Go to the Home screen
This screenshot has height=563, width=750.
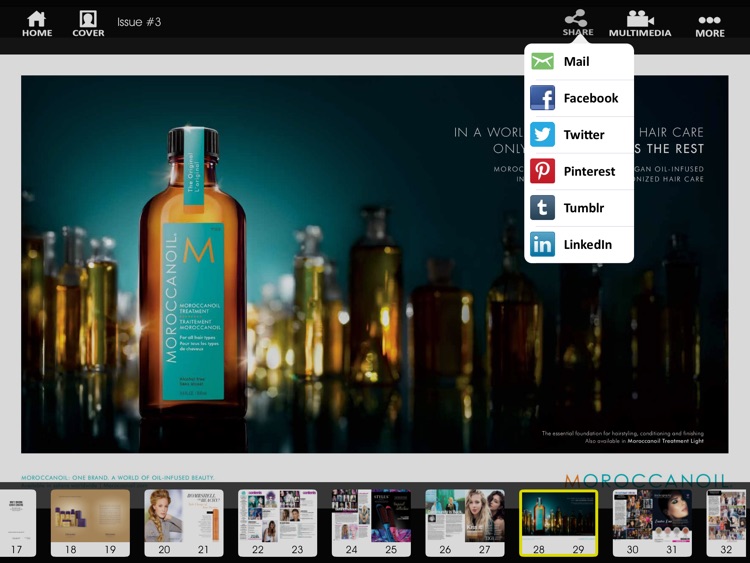37,23
